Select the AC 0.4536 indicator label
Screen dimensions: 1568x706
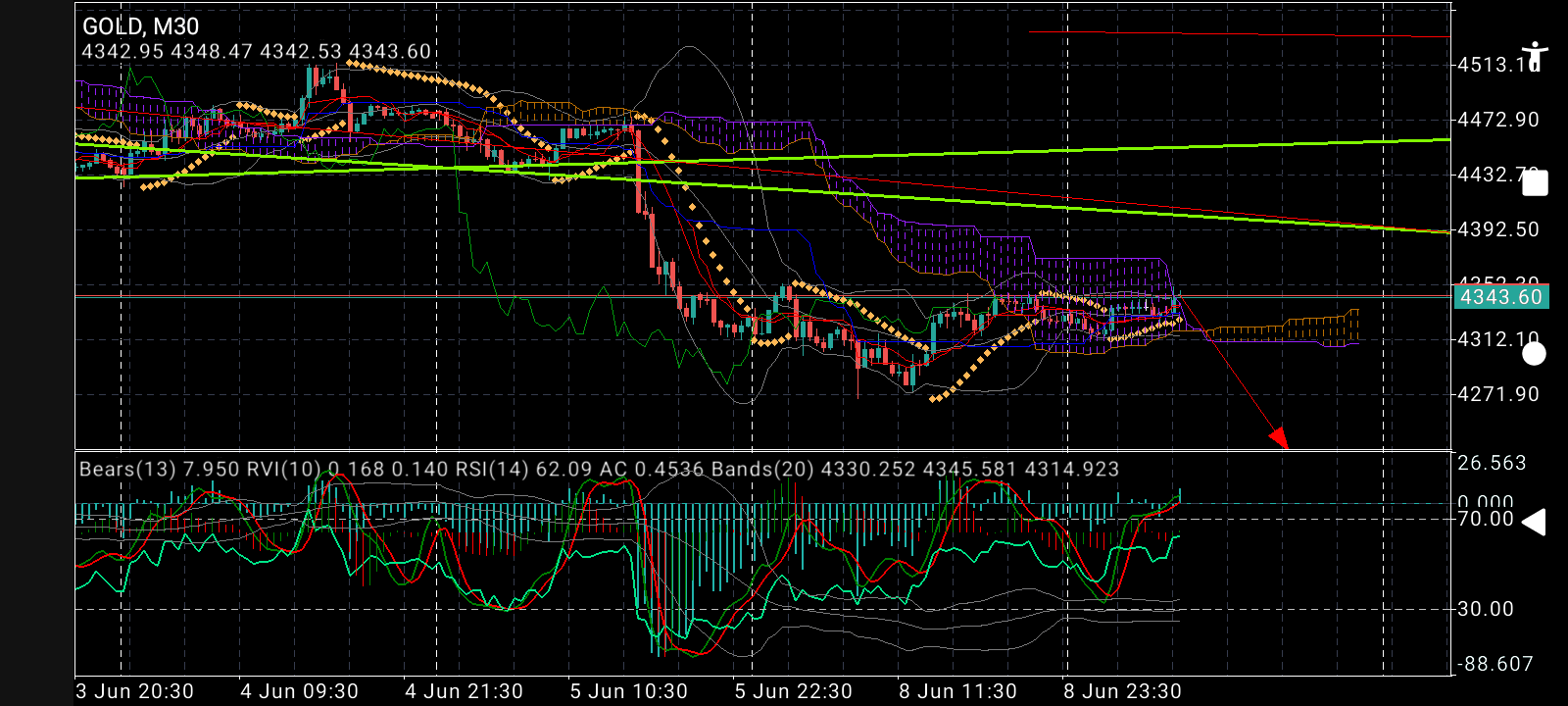tap(652, 469)
